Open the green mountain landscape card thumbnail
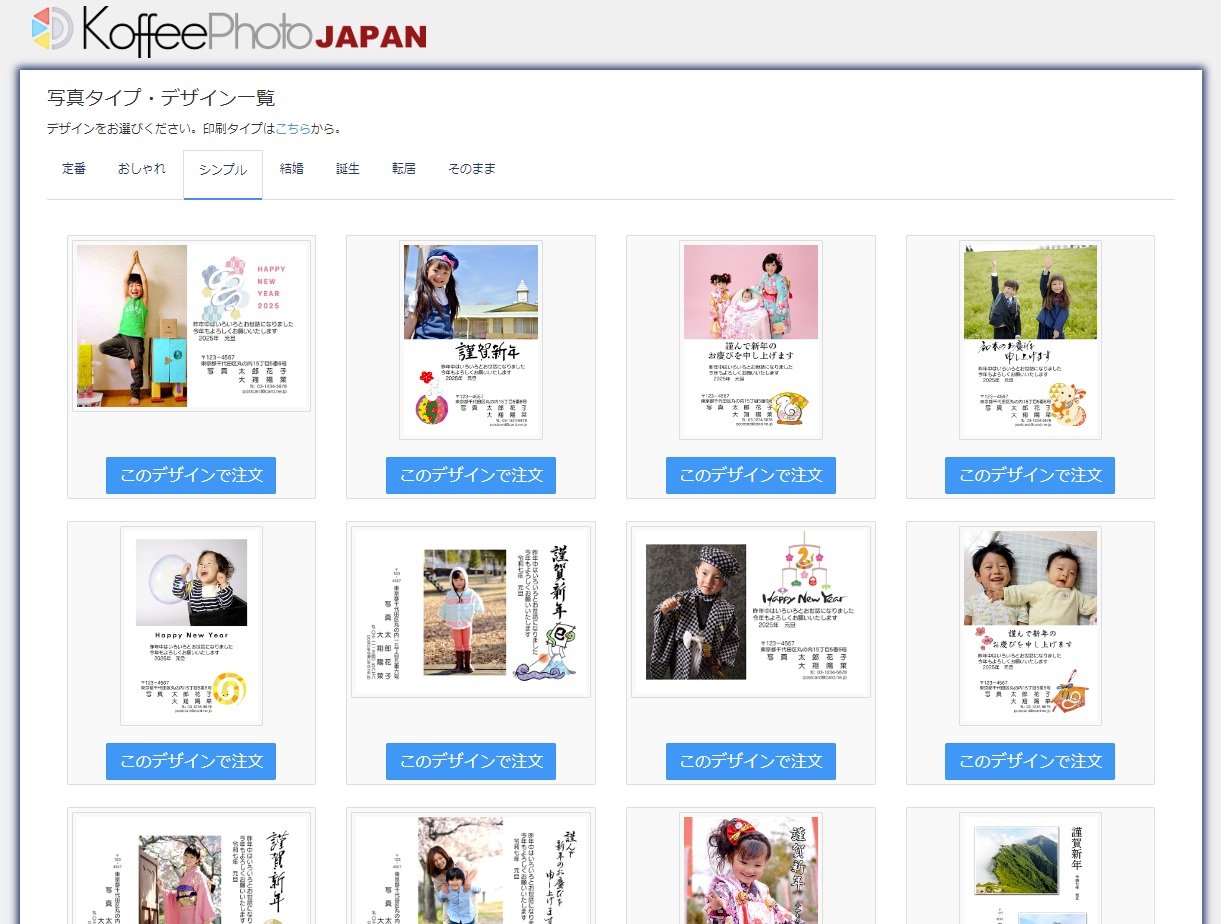This screenshot has height=924, width=1221. click(x=1030, y=868)
